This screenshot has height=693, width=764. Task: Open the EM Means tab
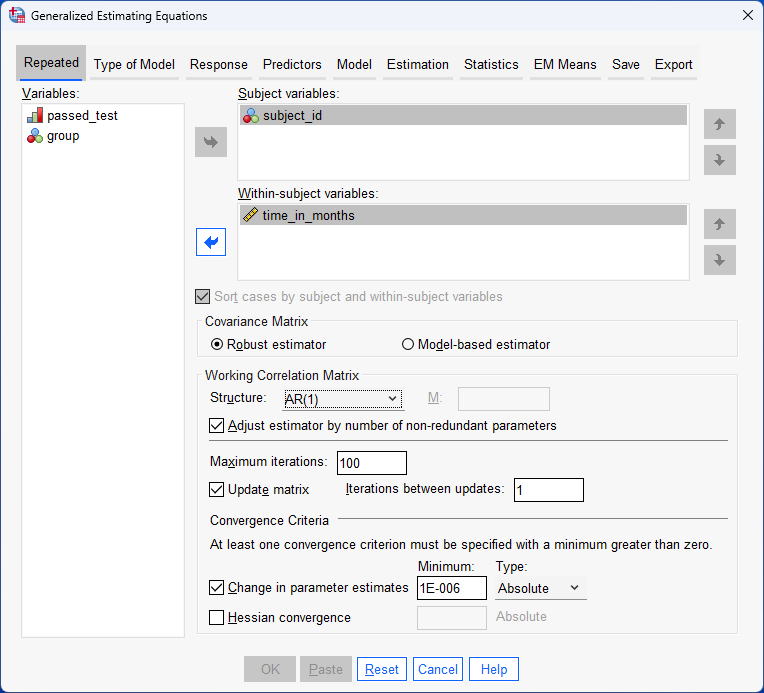(x=564, y=64)
